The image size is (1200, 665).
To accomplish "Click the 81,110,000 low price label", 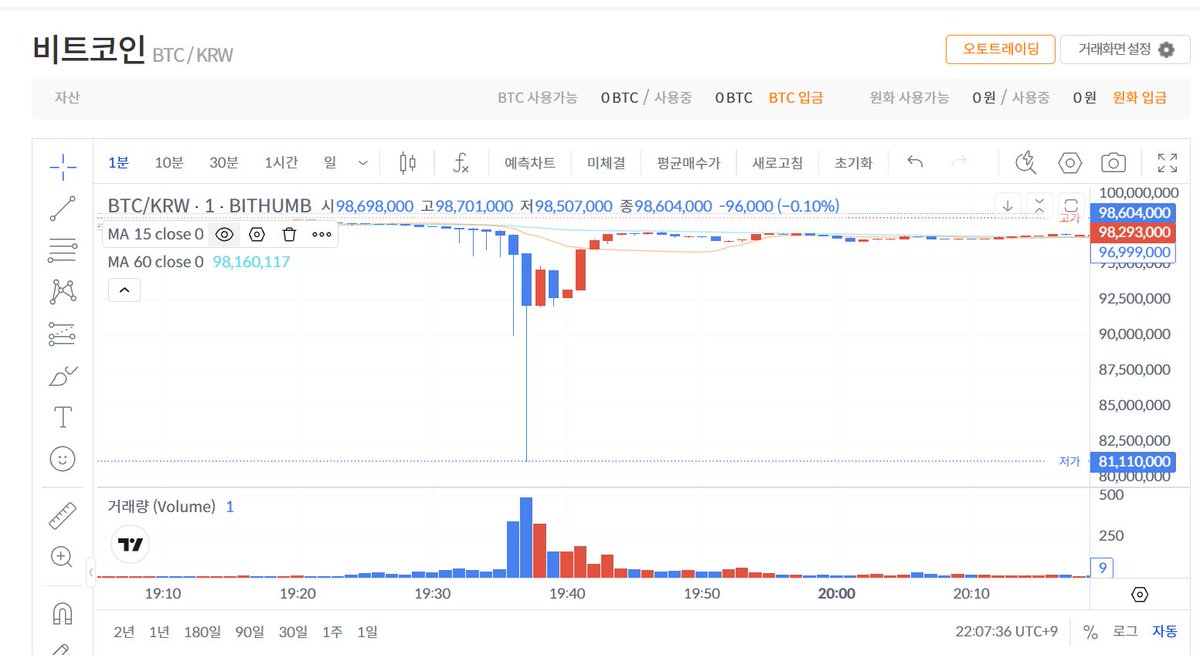I will point(1134,461).
